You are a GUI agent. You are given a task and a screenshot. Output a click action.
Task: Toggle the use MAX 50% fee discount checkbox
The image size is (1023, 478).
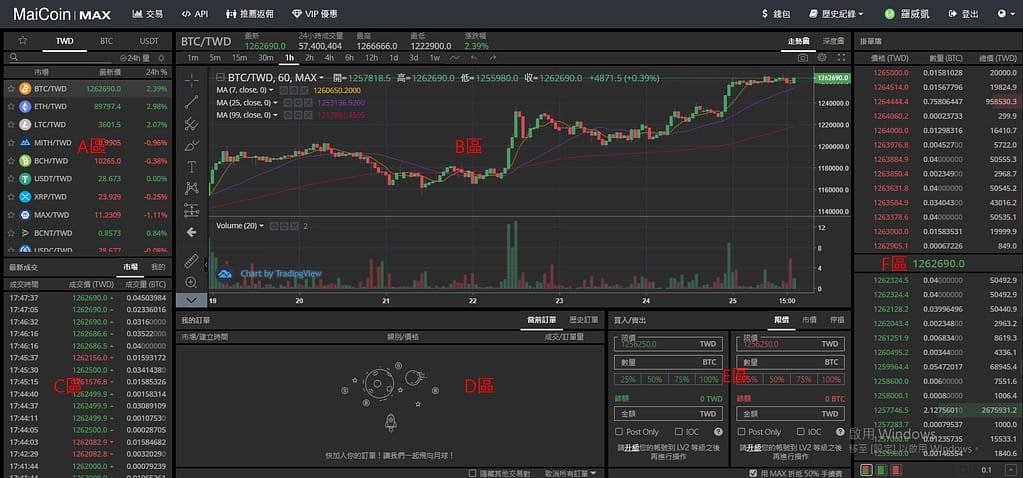754,473
